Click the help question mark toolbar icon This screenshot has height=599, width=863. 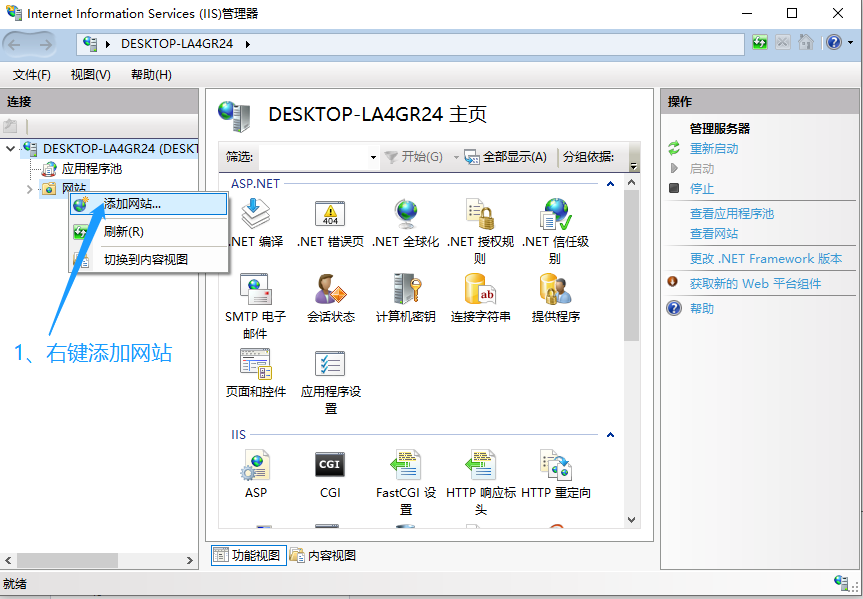(x=834, y=43)
